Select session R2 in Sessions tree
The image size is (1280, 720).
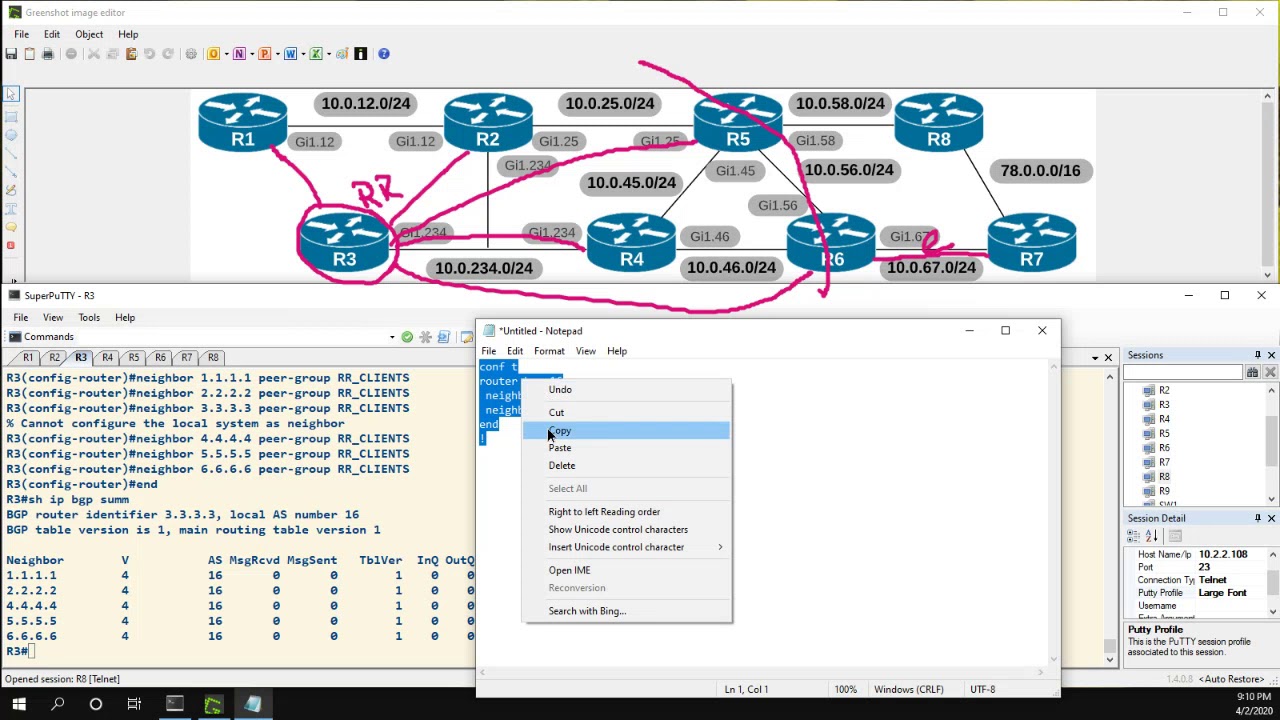tap(1164, 391)
